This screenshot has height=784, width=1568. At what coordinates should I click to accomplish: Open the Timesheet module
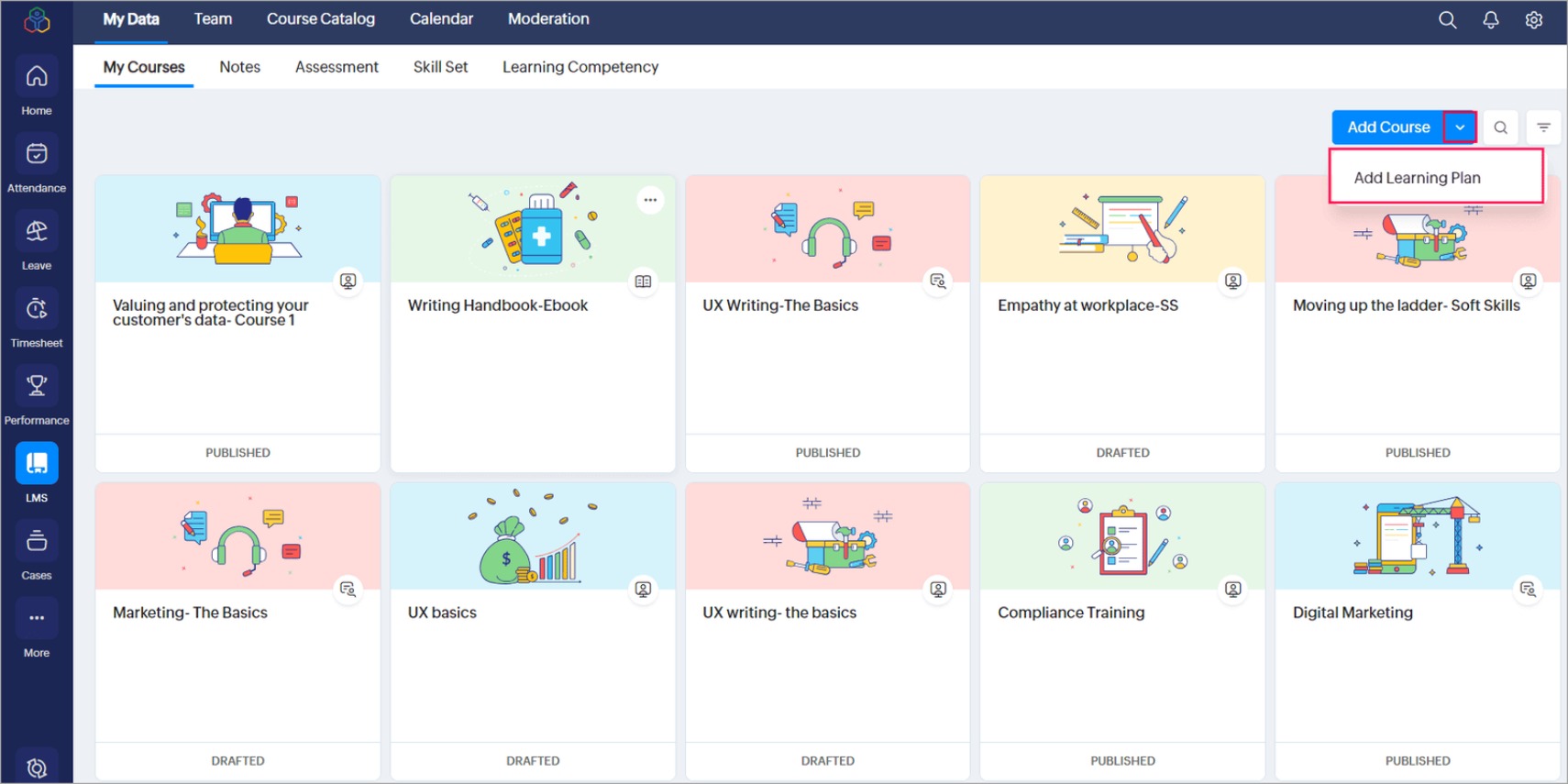tap(37, 319)
